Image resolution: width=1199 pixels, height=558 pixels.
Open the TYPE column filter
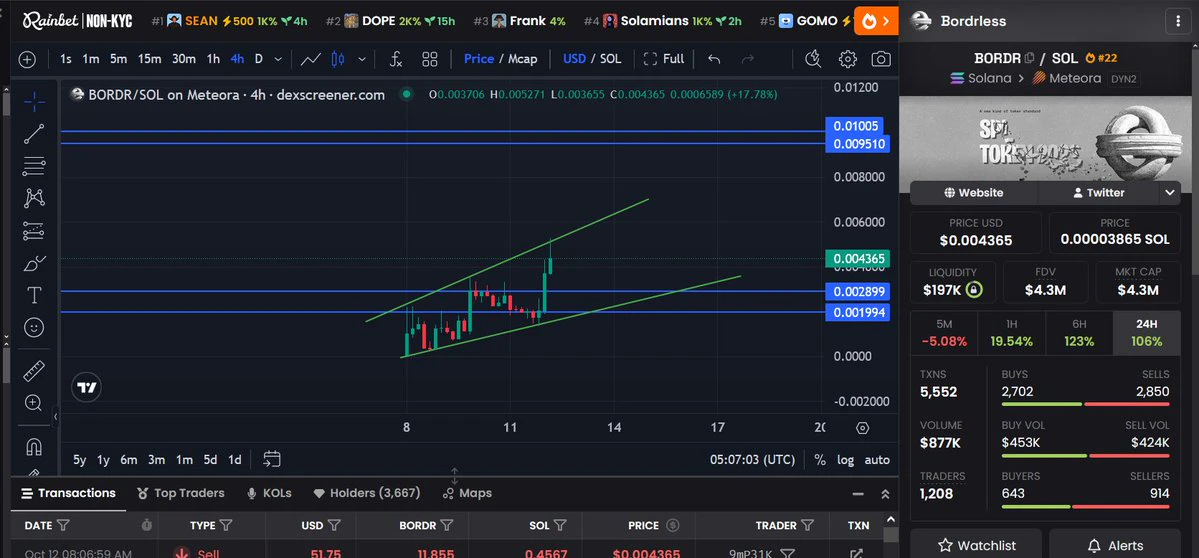(x=226, y=525)
